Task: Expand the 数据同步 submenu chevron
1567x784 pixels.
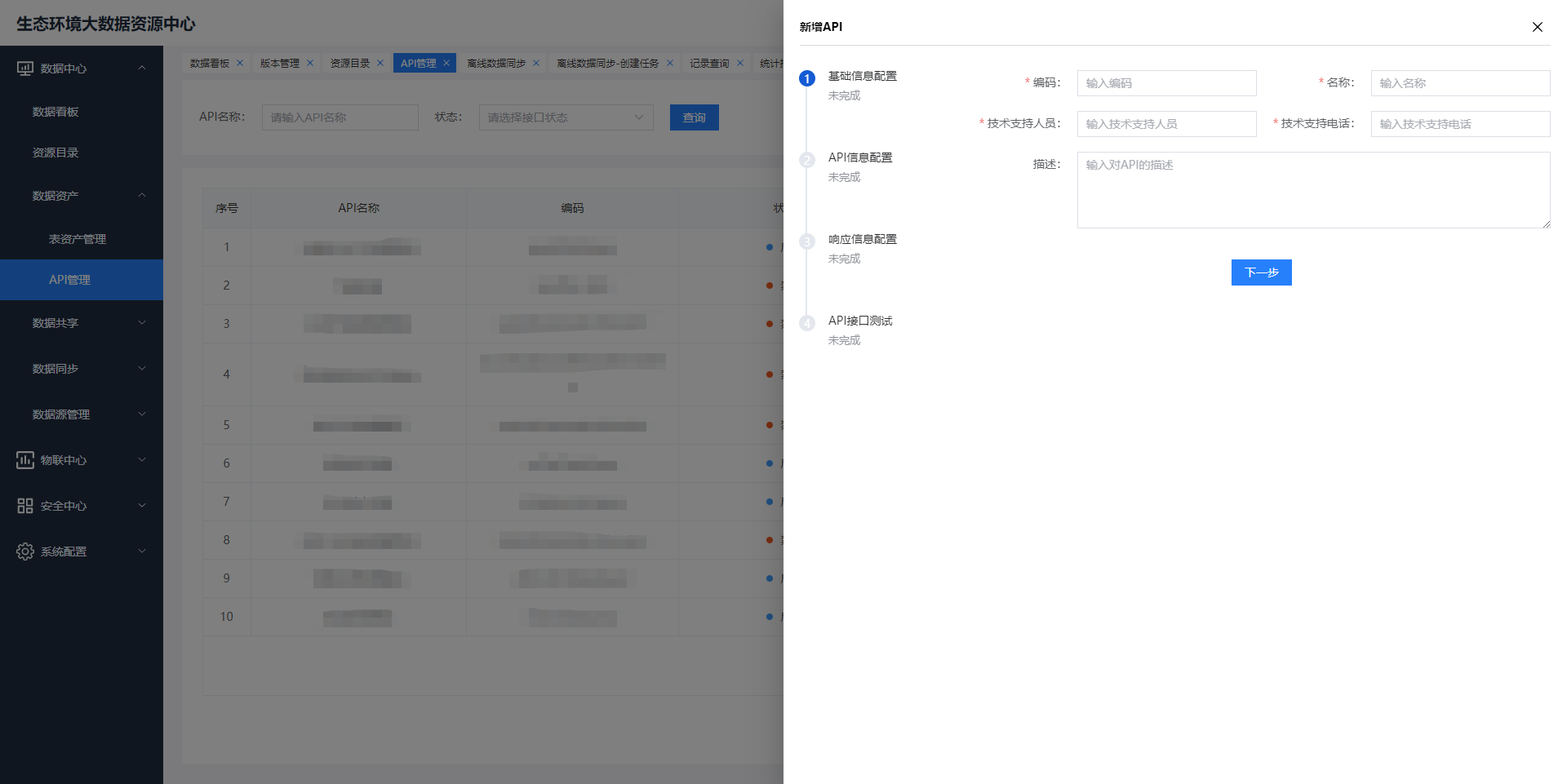Action: tap(142, 369)
